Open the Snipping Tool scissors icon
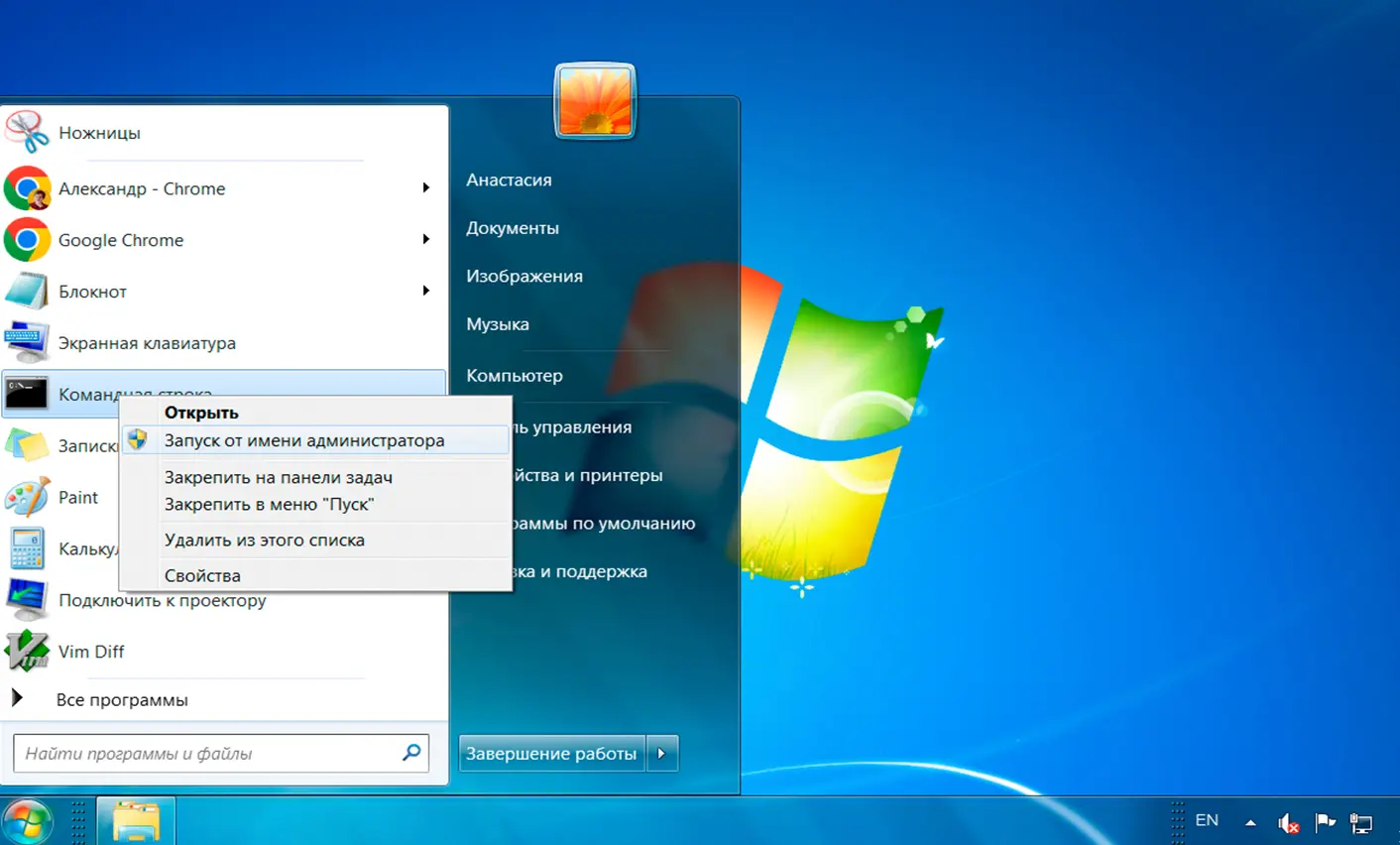The height and width of the screenshot is (845, 1400). [x=27, y=132]
